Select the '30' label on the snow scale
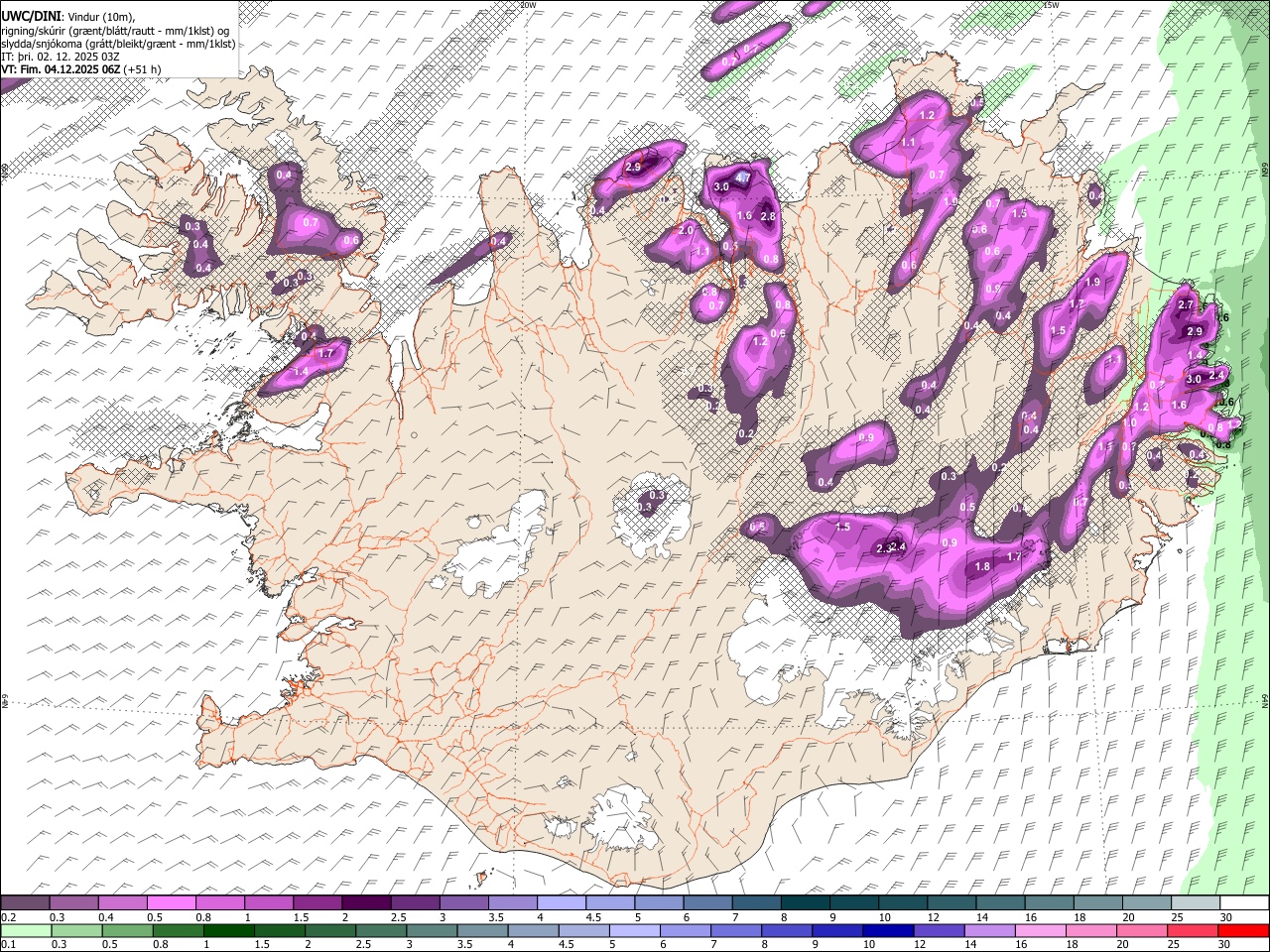The height and width of the screenshot is (952, 1270). click(1225, 916)
